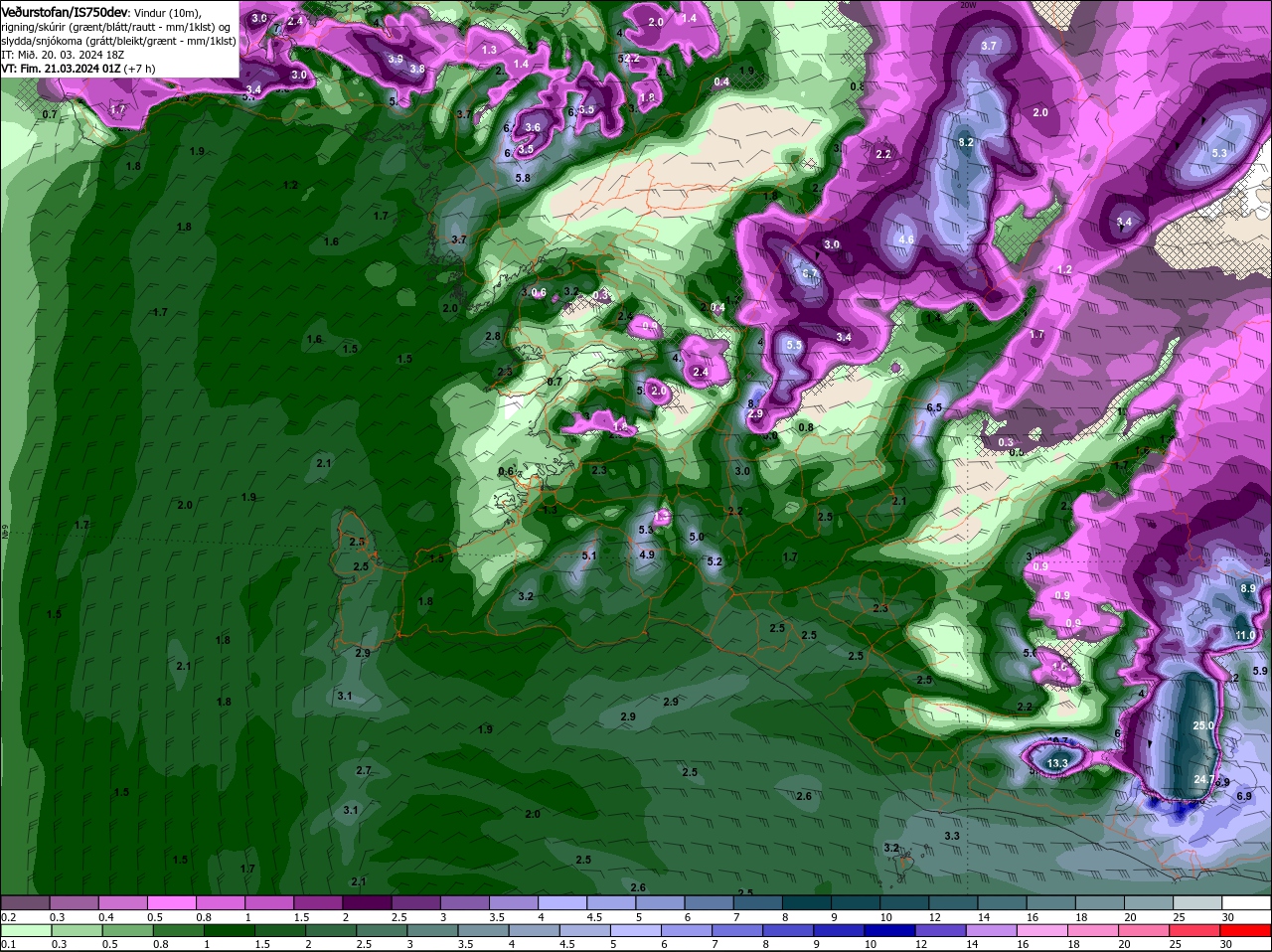Click the 5.9 value on the map
The image size is (1272, 952).
pos(1260,671)
